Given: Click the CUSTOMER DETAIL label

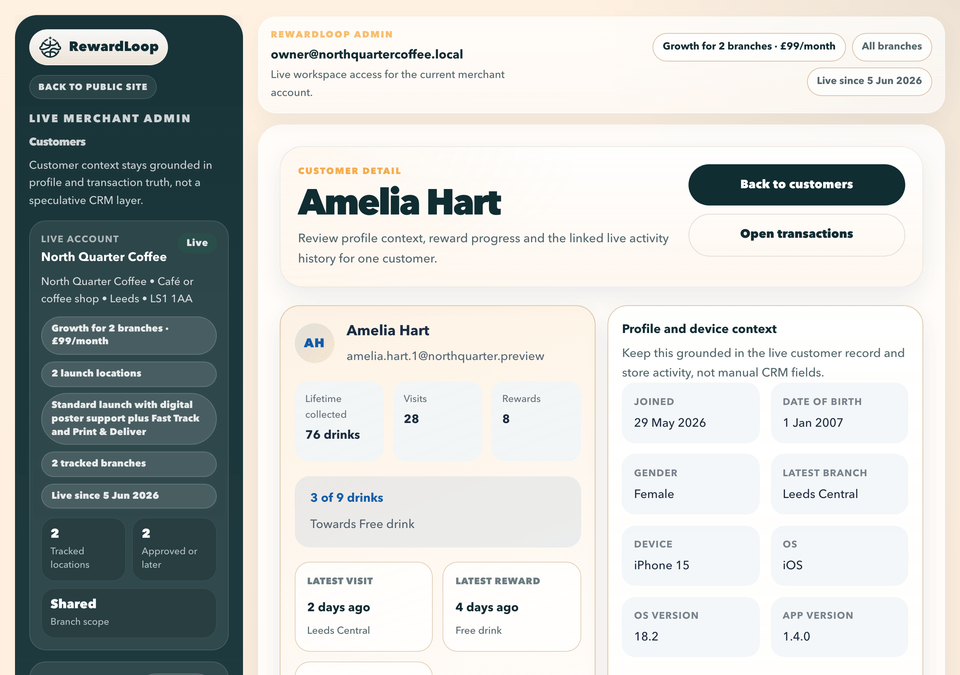Looking at the screenshot, I should (x=350, y=171).
